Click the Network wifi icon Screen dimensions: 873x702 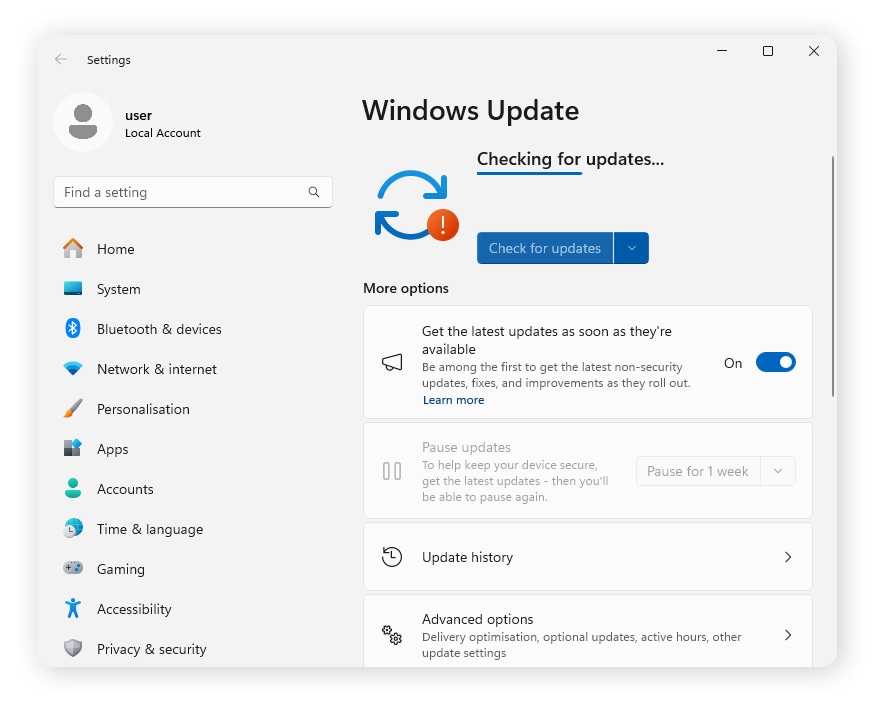pyautogui.click(x=73, y=369)
